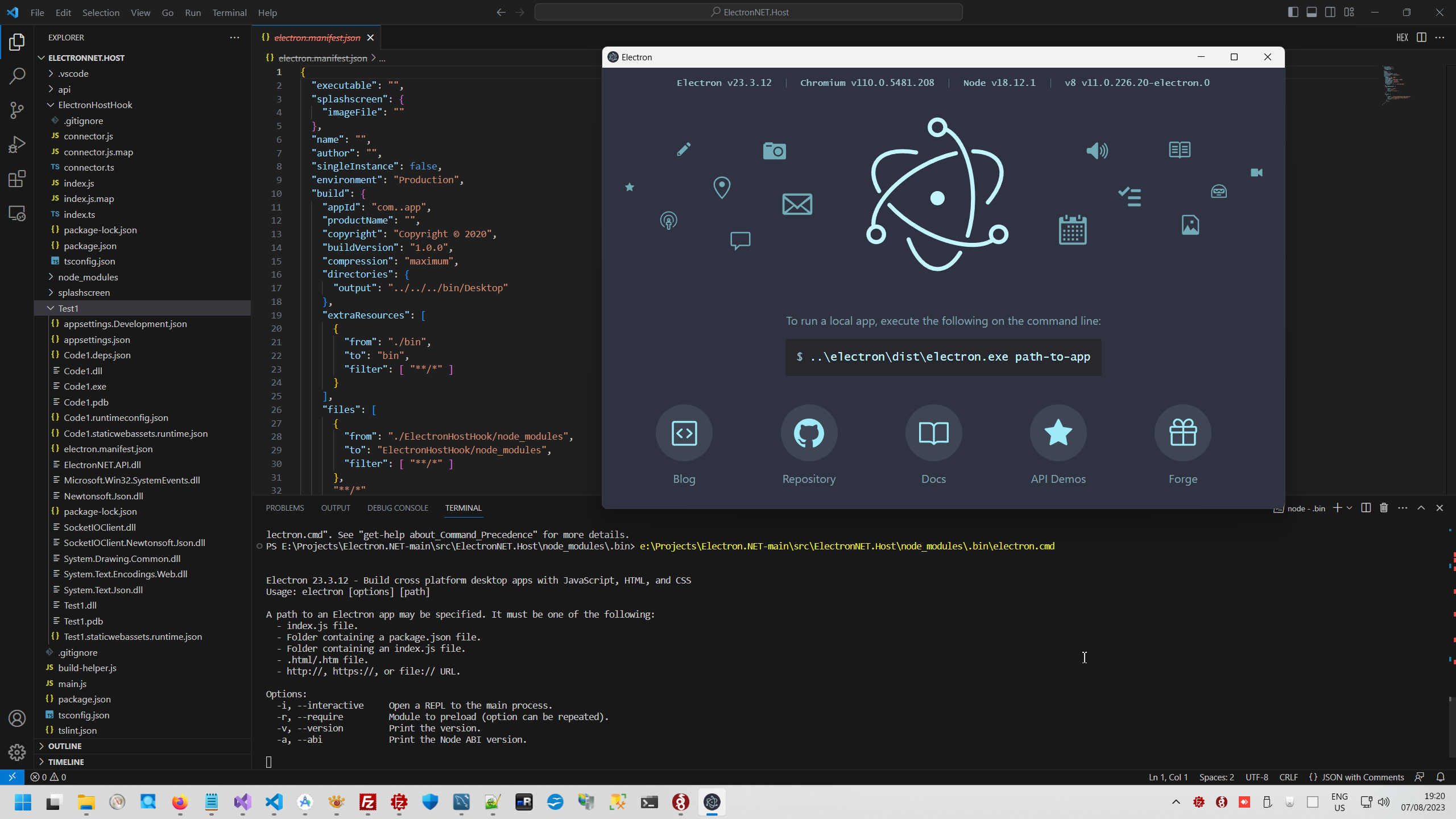
Task: Split the terminal panel
Action: pyautogui.click(x=1366, y=508)
